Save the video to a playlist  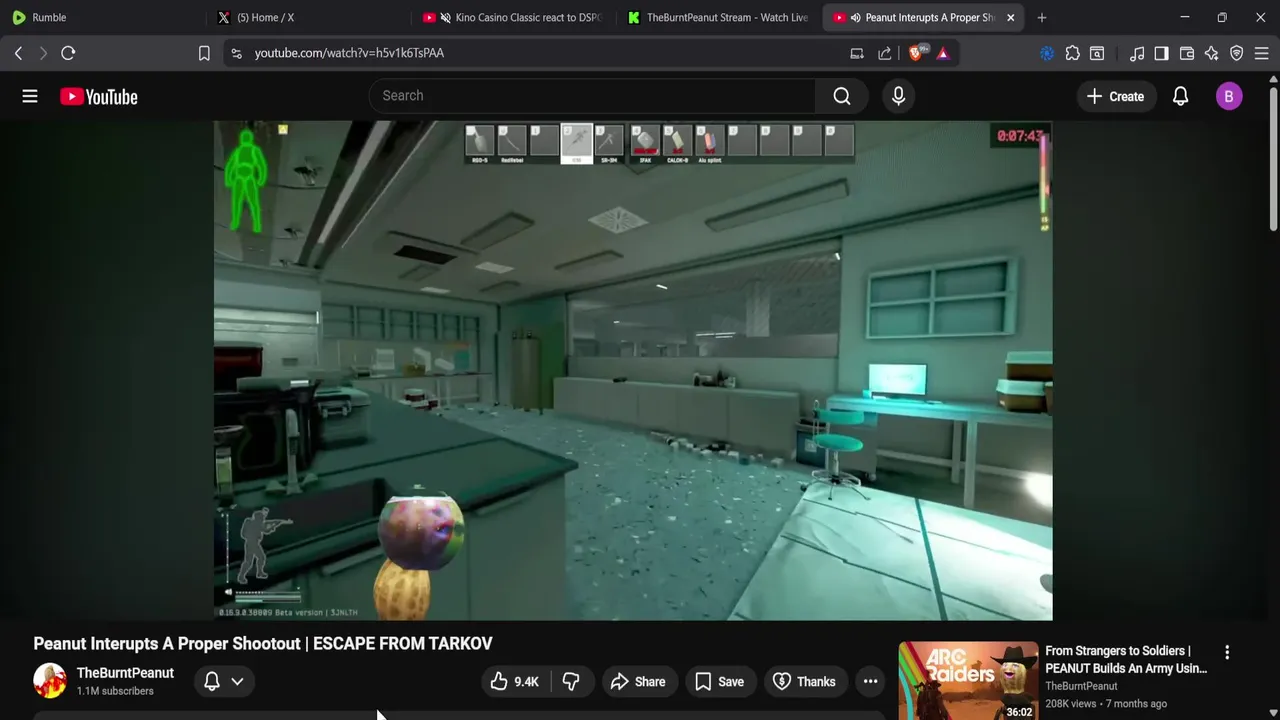coord(719,682)
